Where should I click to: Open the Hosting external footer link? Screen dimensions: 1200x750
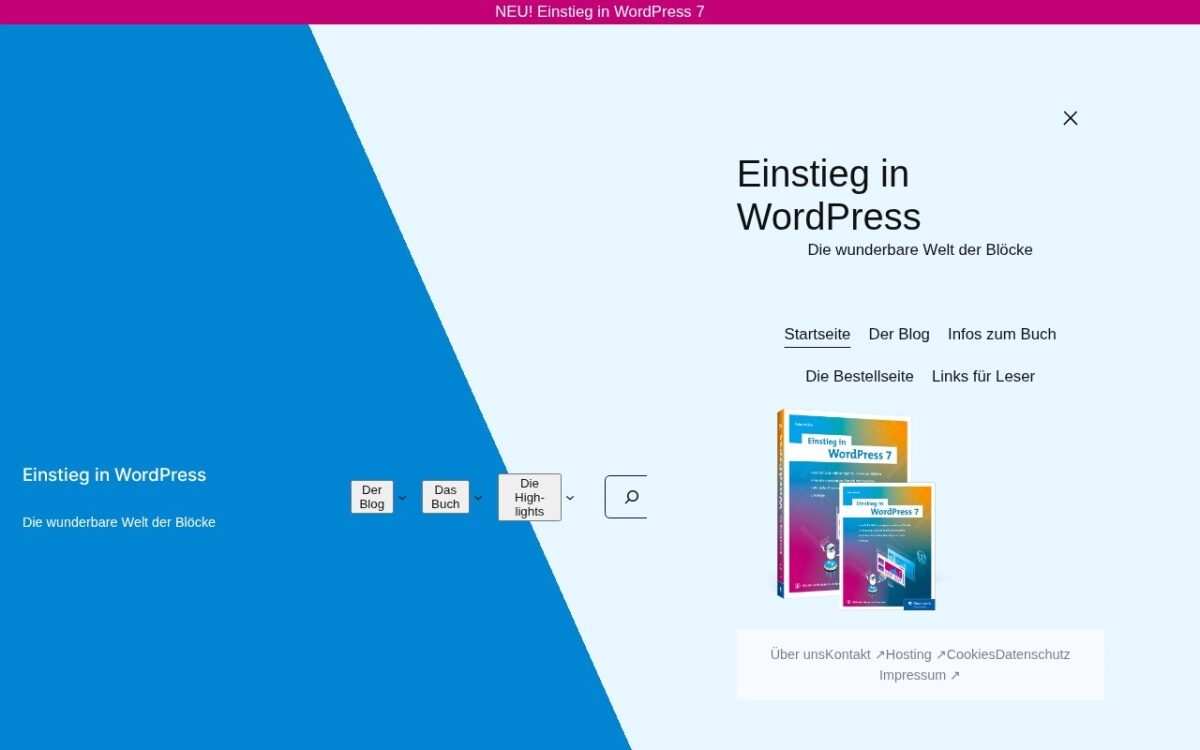tap(916, 654)
